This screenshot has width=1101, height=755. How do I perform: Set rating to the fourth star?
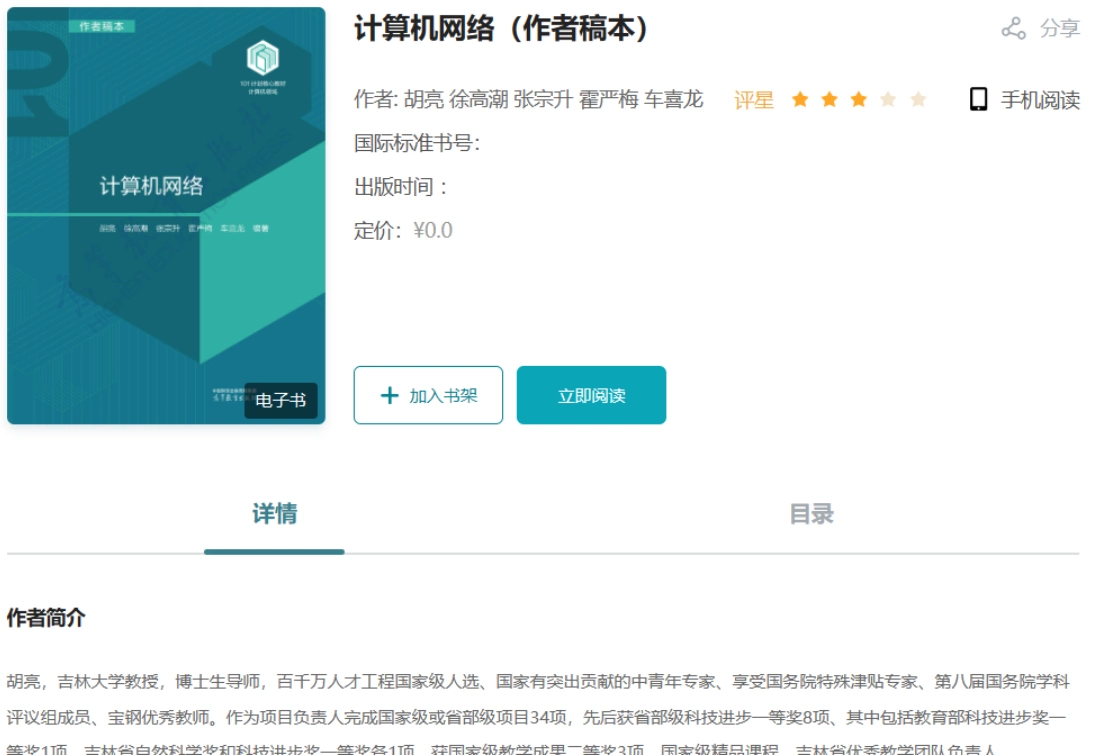[x=888, y=99]
